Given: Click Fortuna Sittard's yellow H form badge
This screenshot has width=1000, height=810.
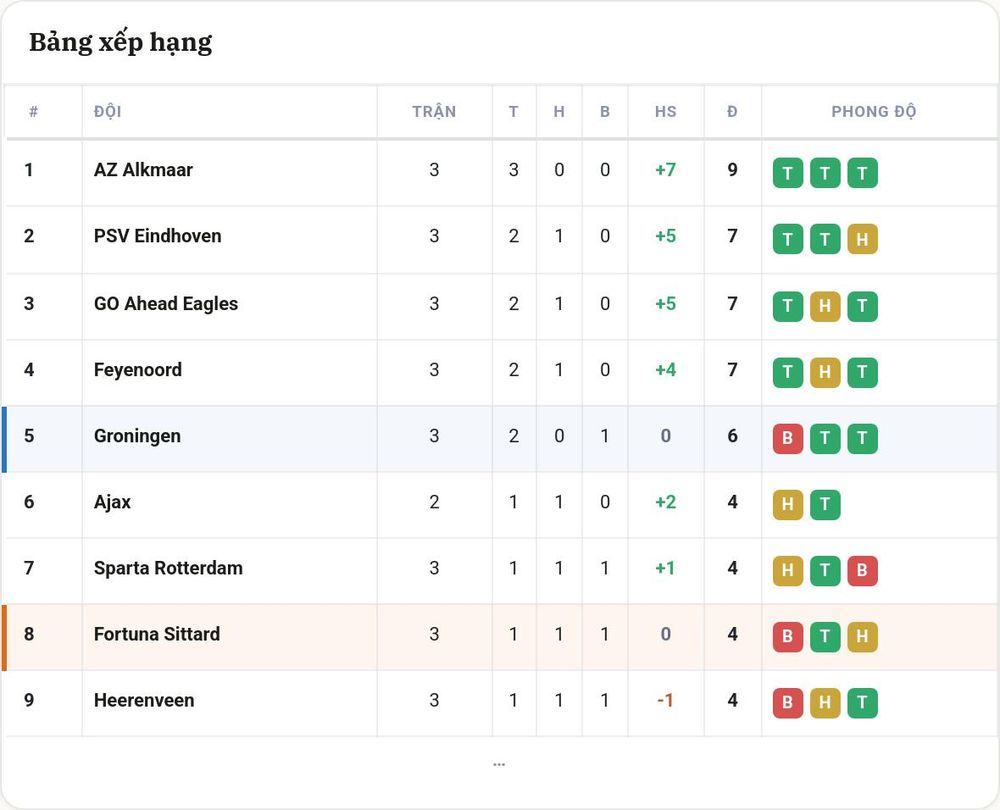Looking at the screenshot, I should tap(862, 637).
